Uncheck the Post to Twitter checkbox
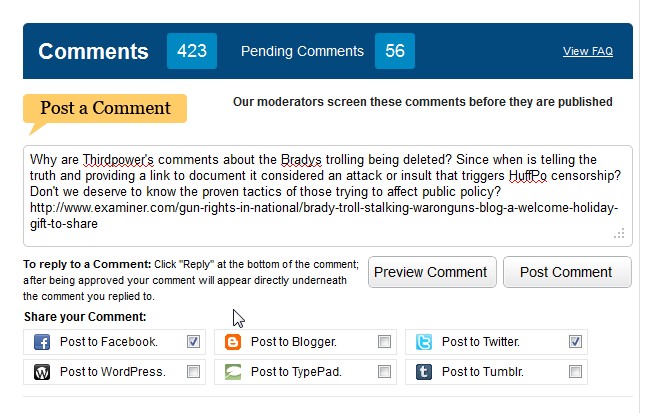 click(575, 342)
